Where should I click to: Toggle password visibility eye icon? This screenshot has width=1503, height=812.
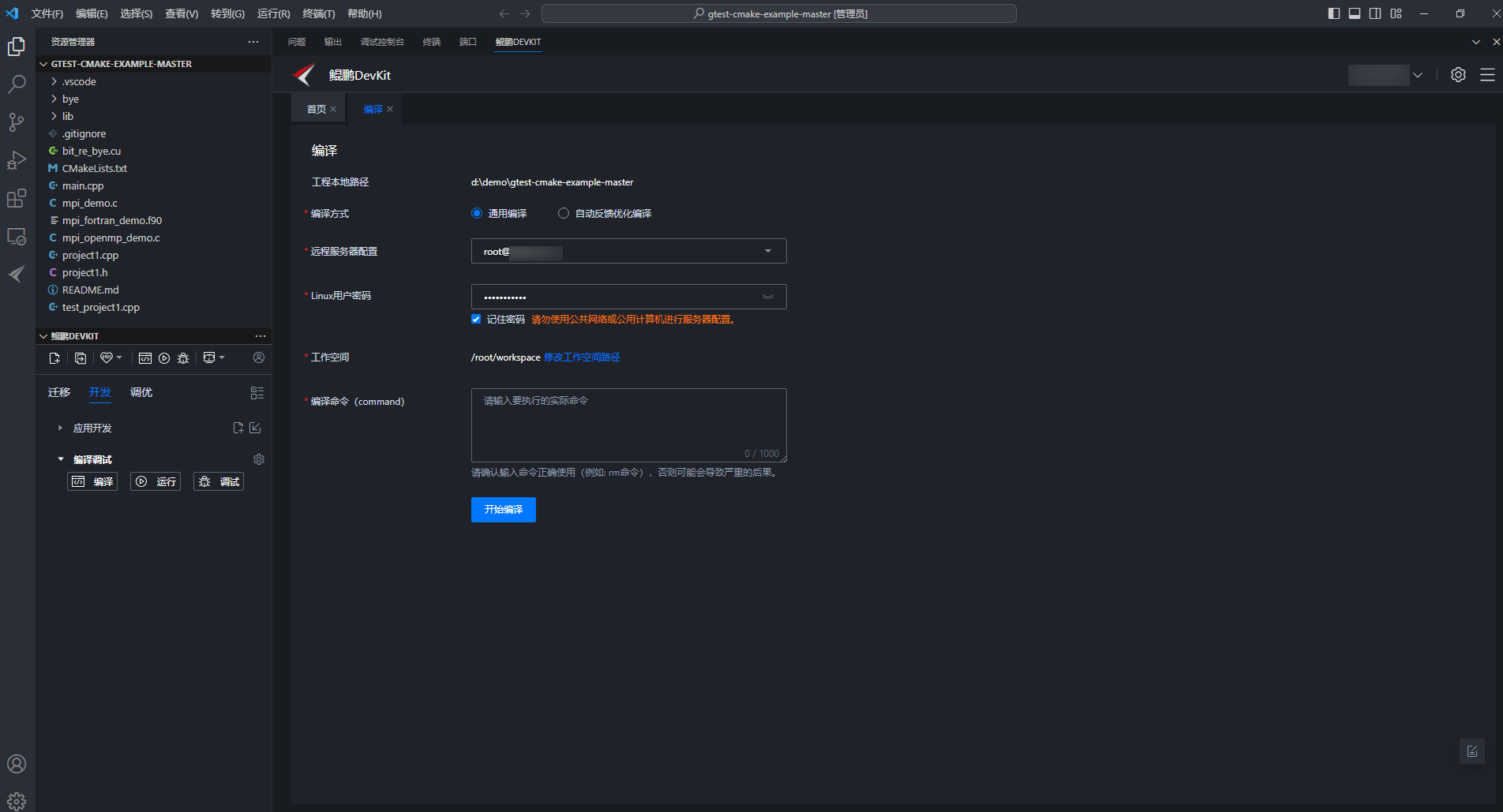point(767,297)
